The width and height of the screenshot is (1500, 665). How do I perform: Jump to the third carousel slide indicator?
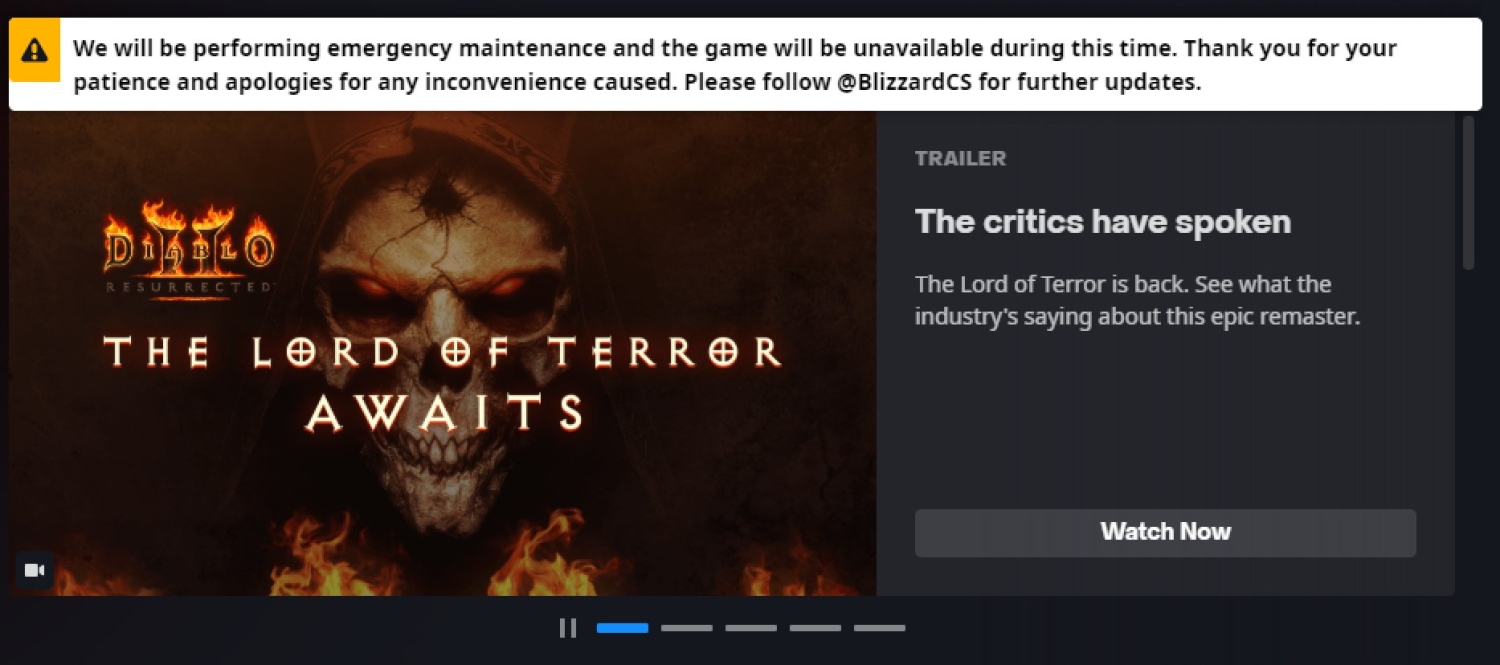point(751,628)
